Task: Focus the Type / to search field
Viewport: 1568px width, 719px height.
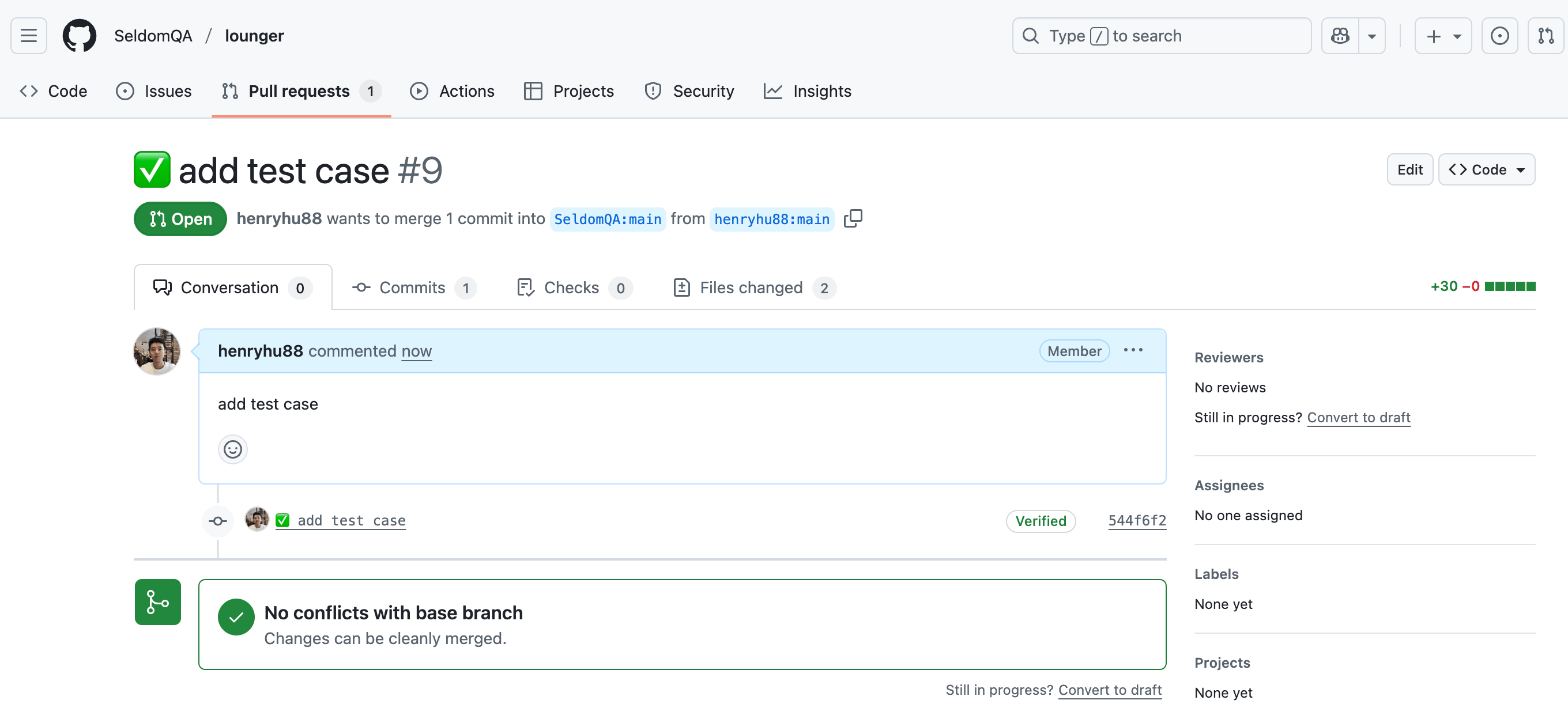Action: coord(1161,36)
